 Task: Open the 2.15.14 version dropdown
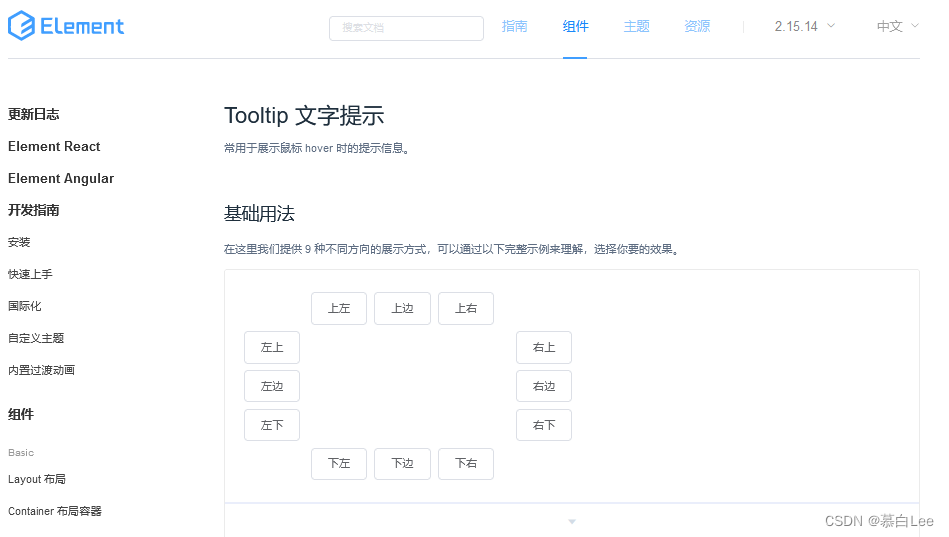coord(804,27)
